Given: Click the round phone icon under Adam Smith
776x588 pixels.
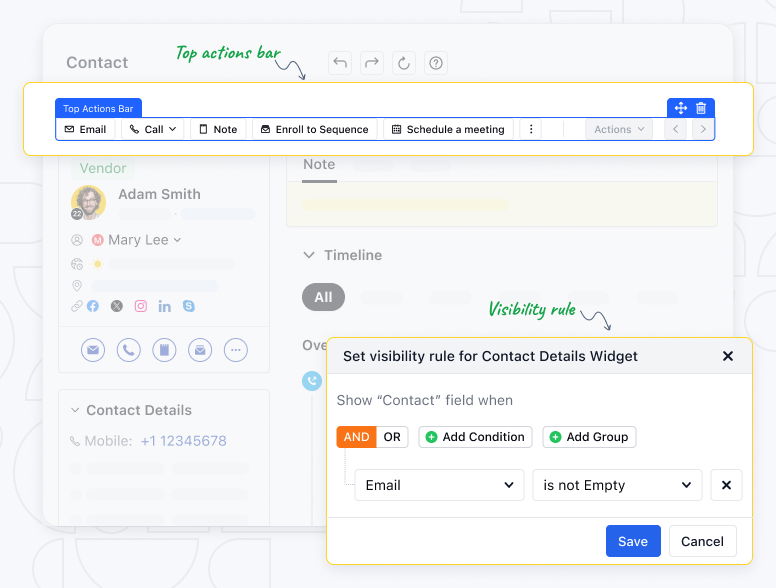Looking at the screenshot, I should coord(129,350).
